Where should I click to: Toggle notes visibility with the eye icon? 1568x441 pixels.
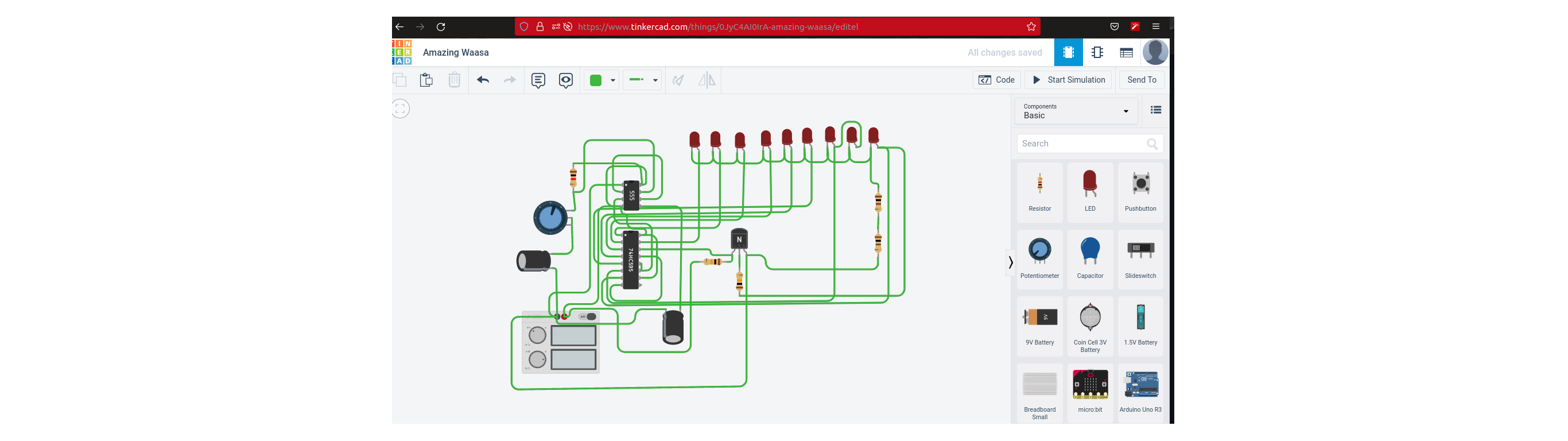point(565,80)
